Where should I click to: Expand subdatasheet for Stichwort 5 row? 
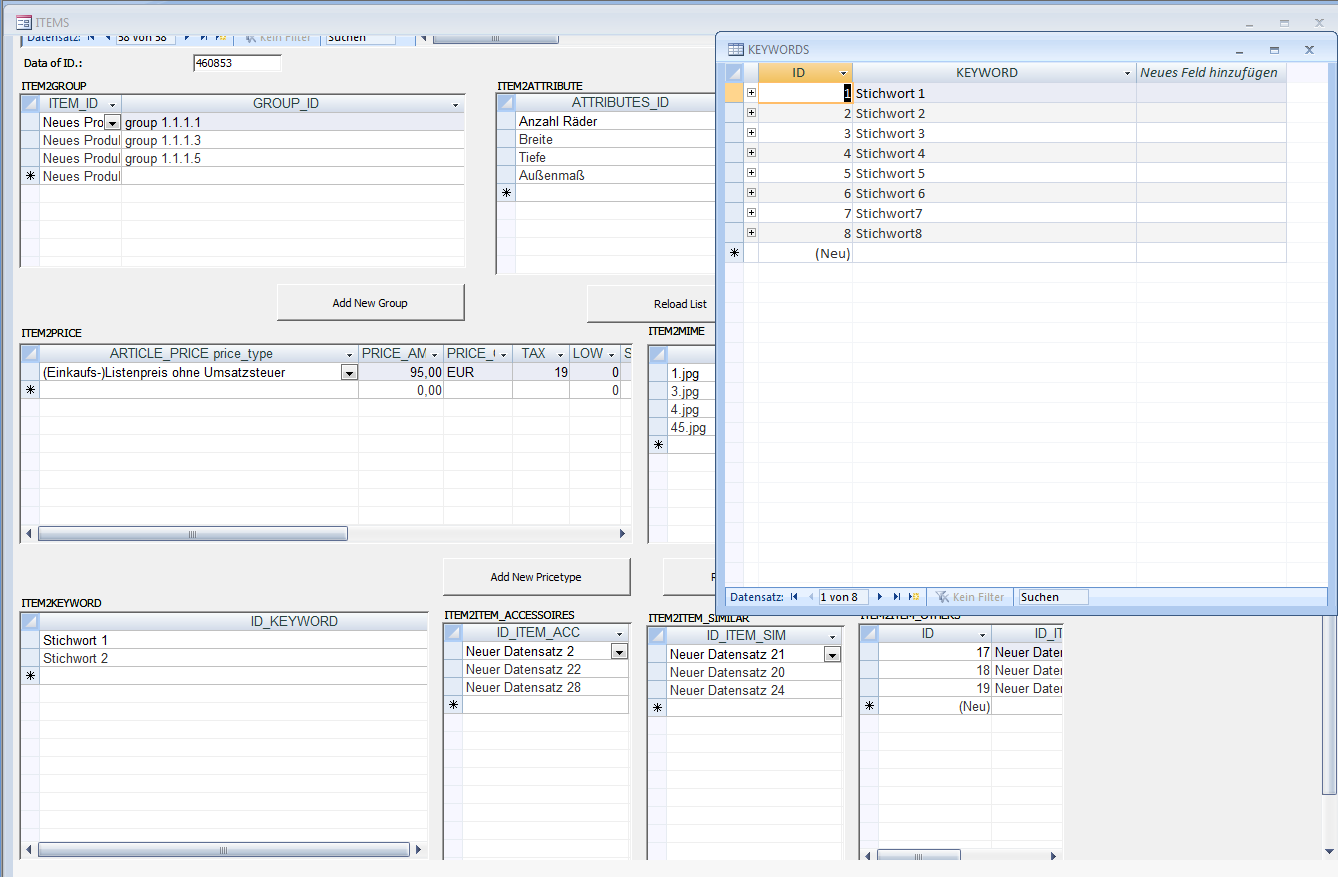(751, 173)
